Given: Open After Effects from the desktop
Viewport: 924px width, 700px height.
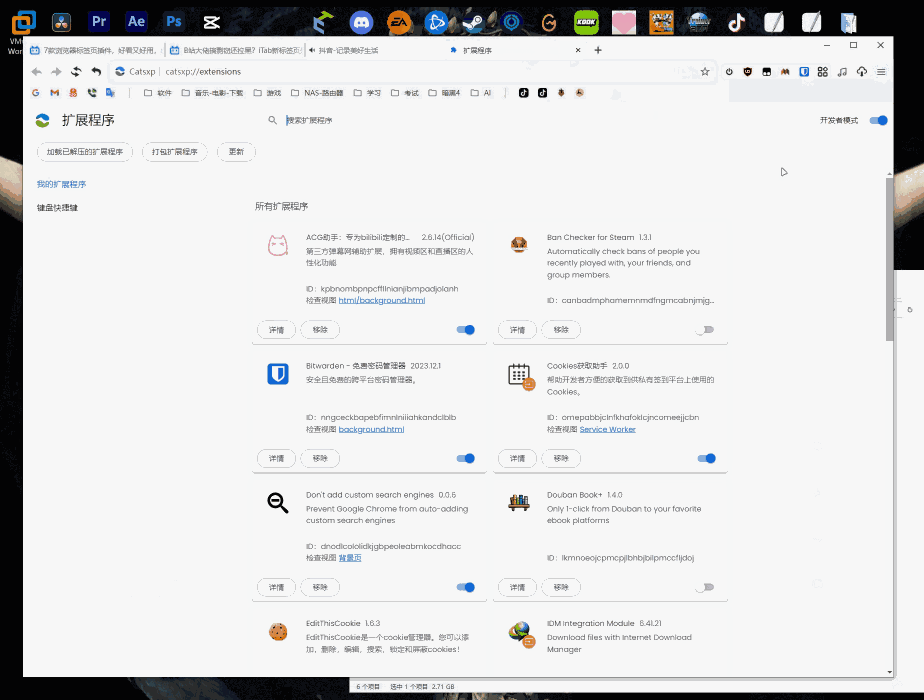Looking at the screenshot, I should [x=136, y=22].
